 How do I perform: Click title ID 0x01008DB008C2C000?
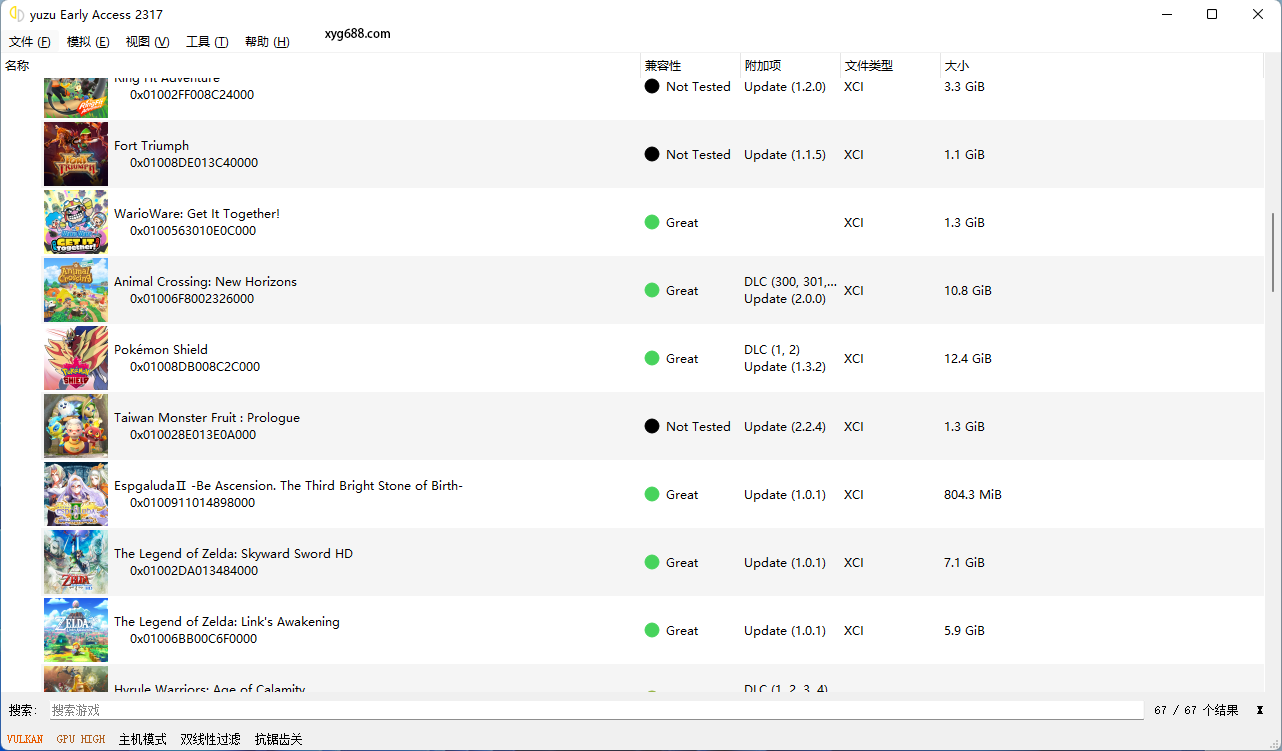point(195,367)
